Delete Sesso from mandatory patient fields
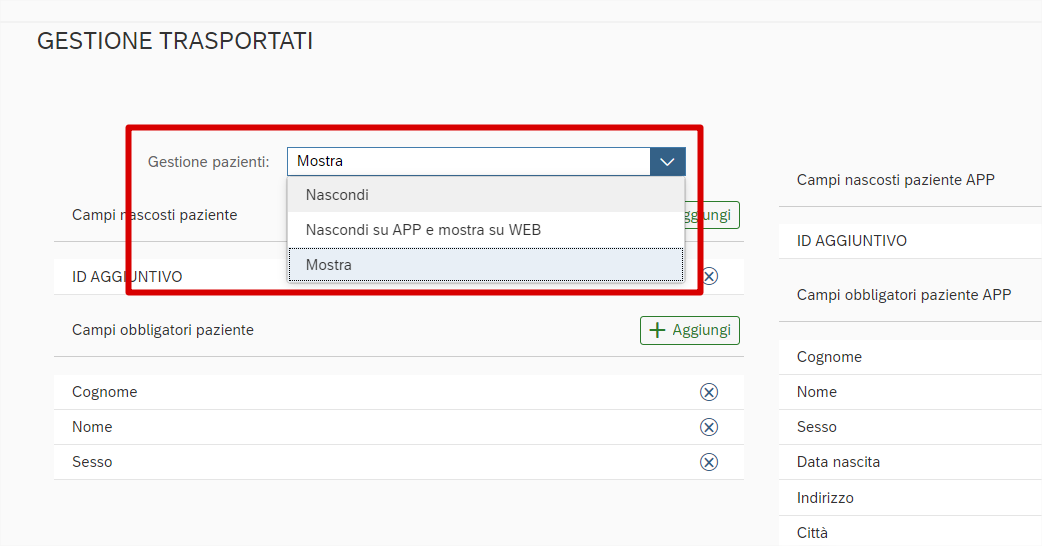Screen dimensions: 1042x546 (x=709, y=462)
